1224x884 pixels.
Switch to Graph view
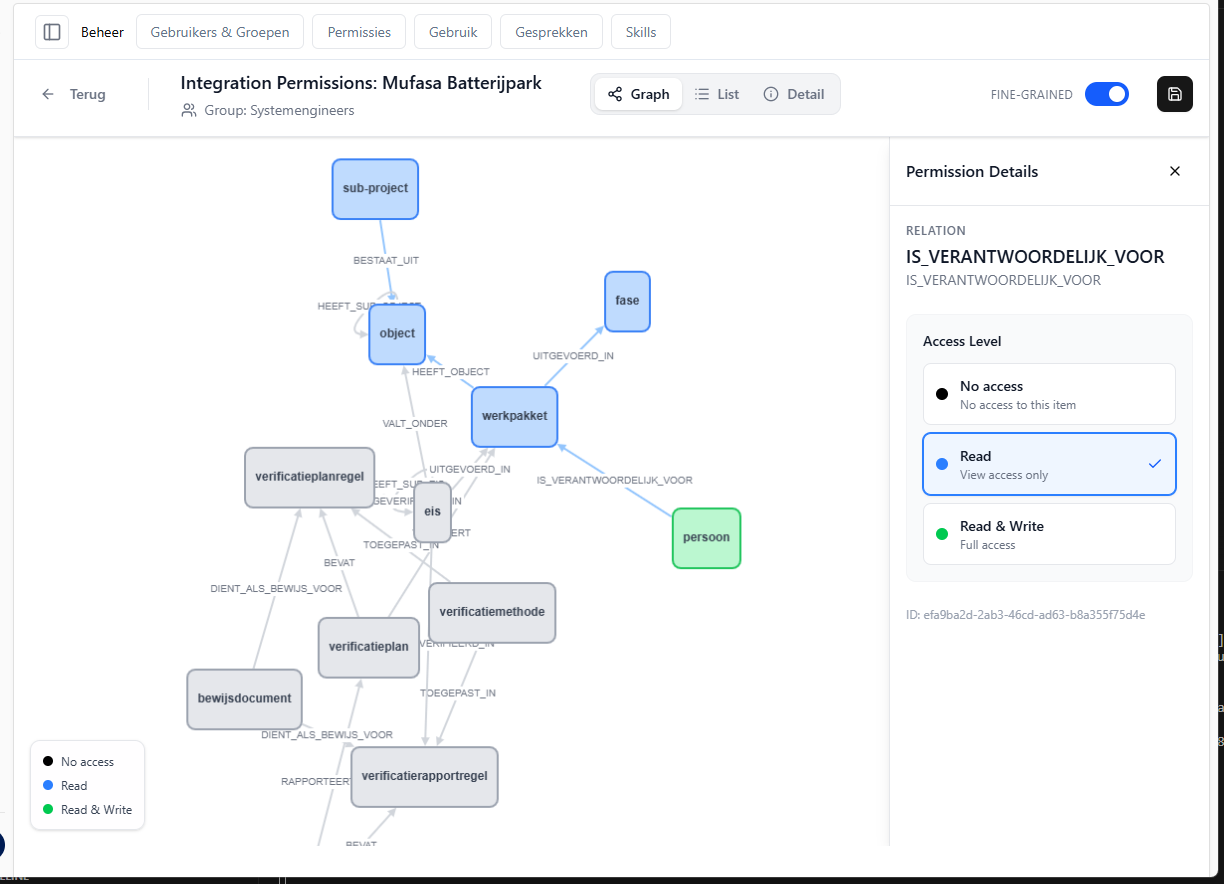point(639,94)
